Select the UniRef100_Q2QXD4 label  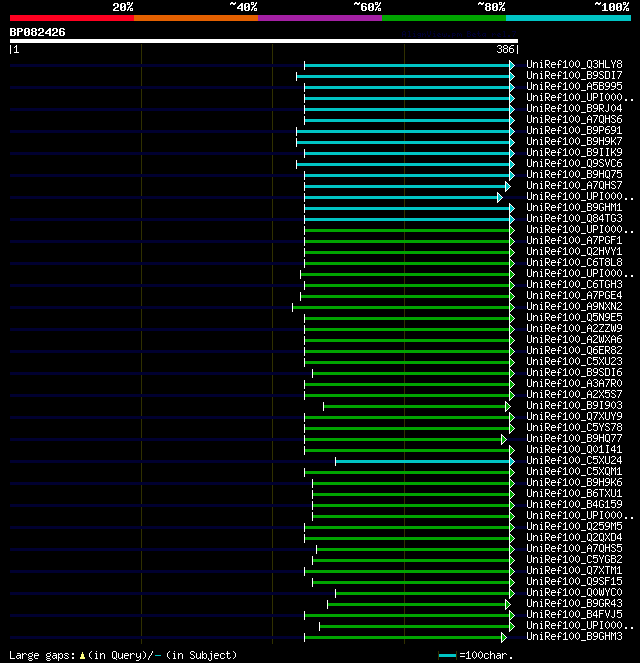tap(574, 537)
